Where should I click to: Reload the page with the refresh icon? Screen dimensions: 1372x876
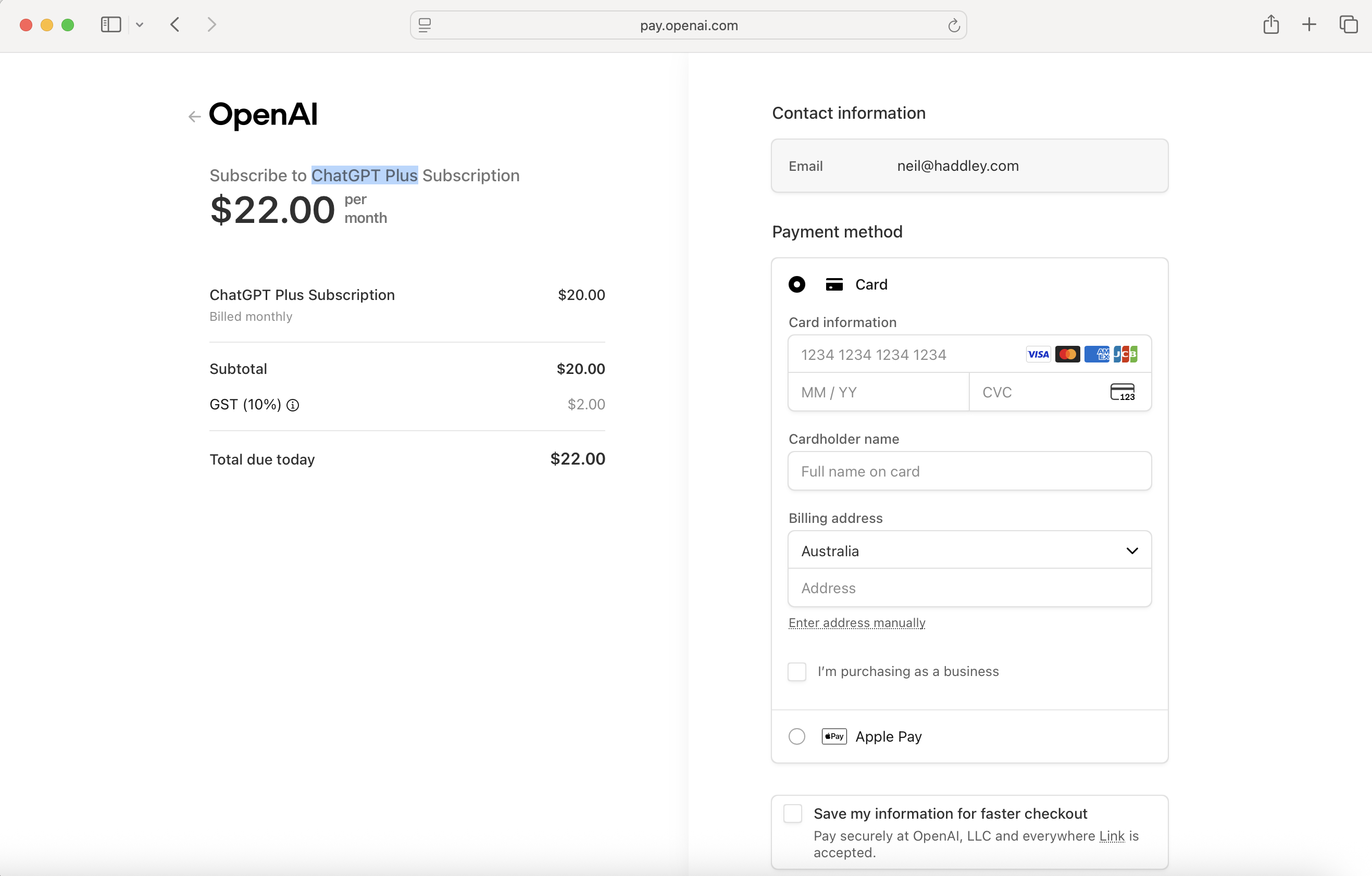[x=953, y=26]
